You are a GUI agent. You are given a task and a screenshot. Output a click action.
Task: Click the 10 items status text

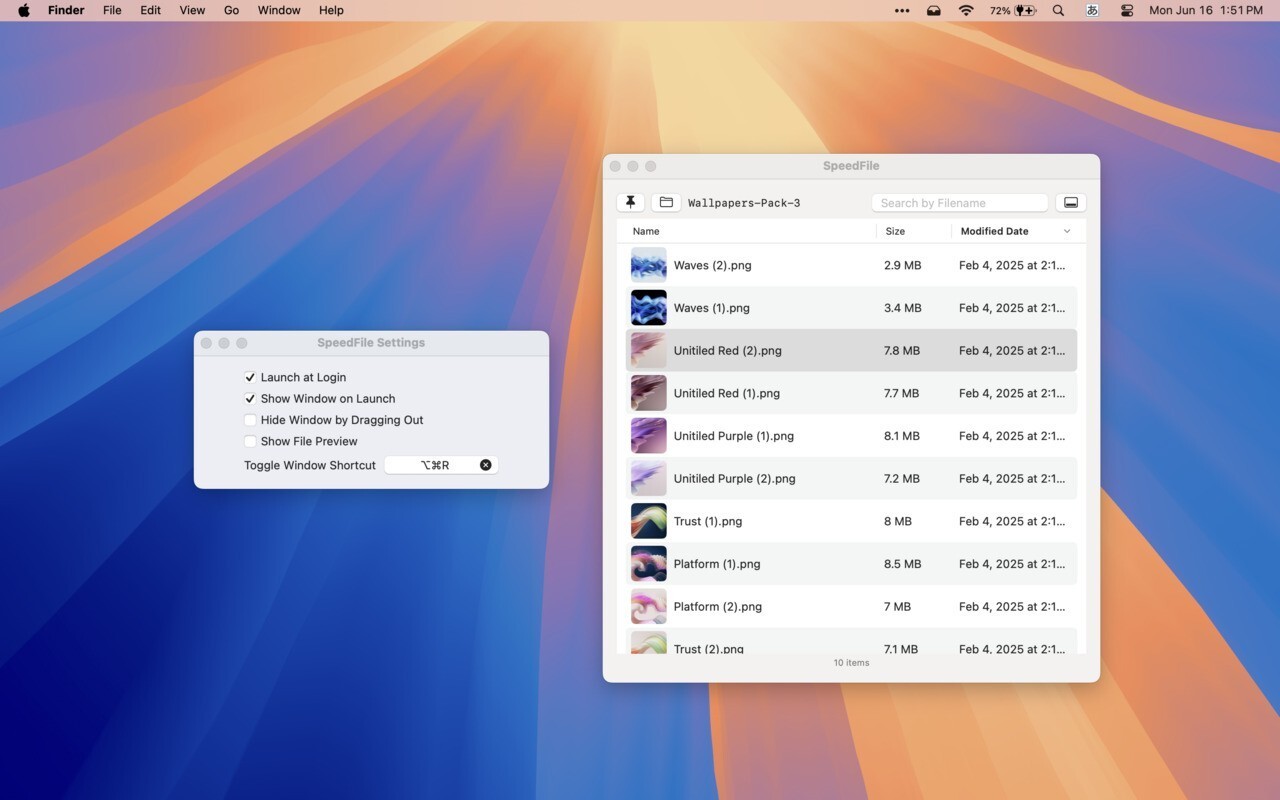coord(851,662)
